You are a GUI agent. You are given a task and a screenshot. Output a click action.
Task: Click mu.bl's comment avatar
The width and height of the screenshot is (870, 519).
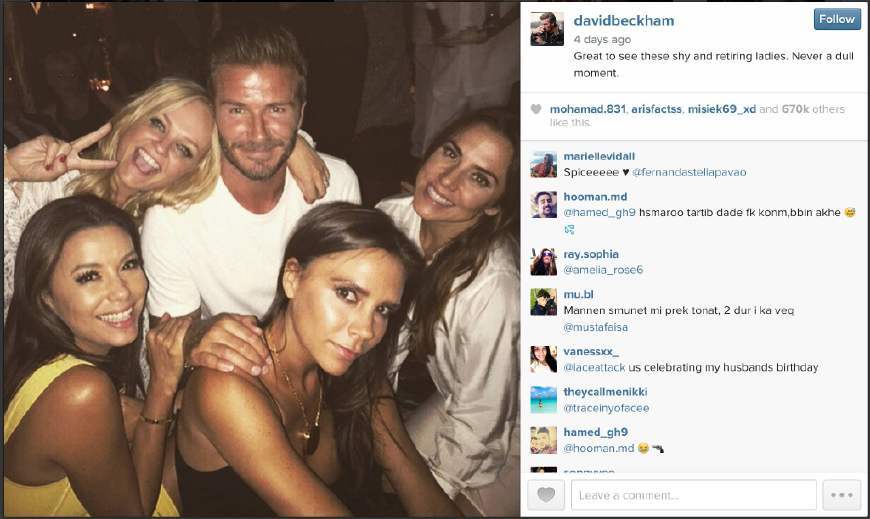pos(544,302)
